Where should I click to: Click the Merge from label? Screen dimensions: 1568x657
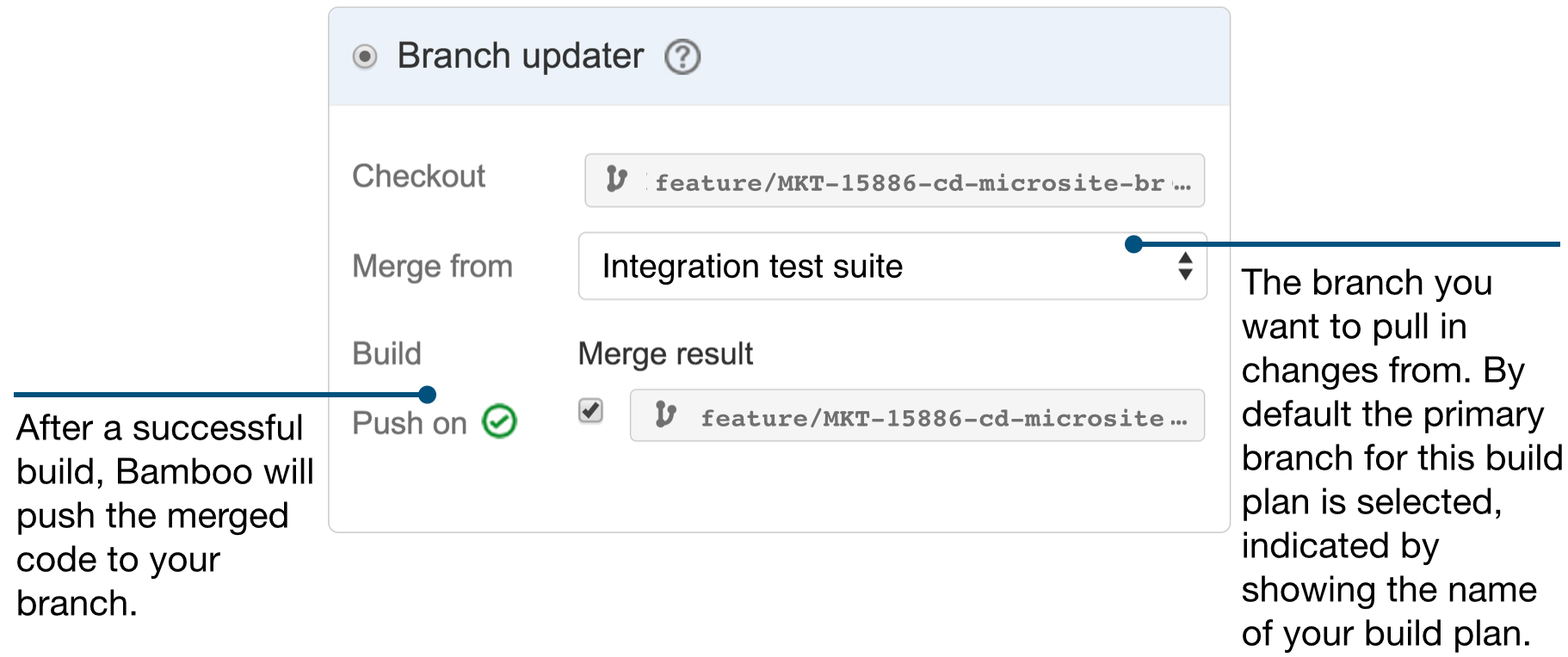432,266
